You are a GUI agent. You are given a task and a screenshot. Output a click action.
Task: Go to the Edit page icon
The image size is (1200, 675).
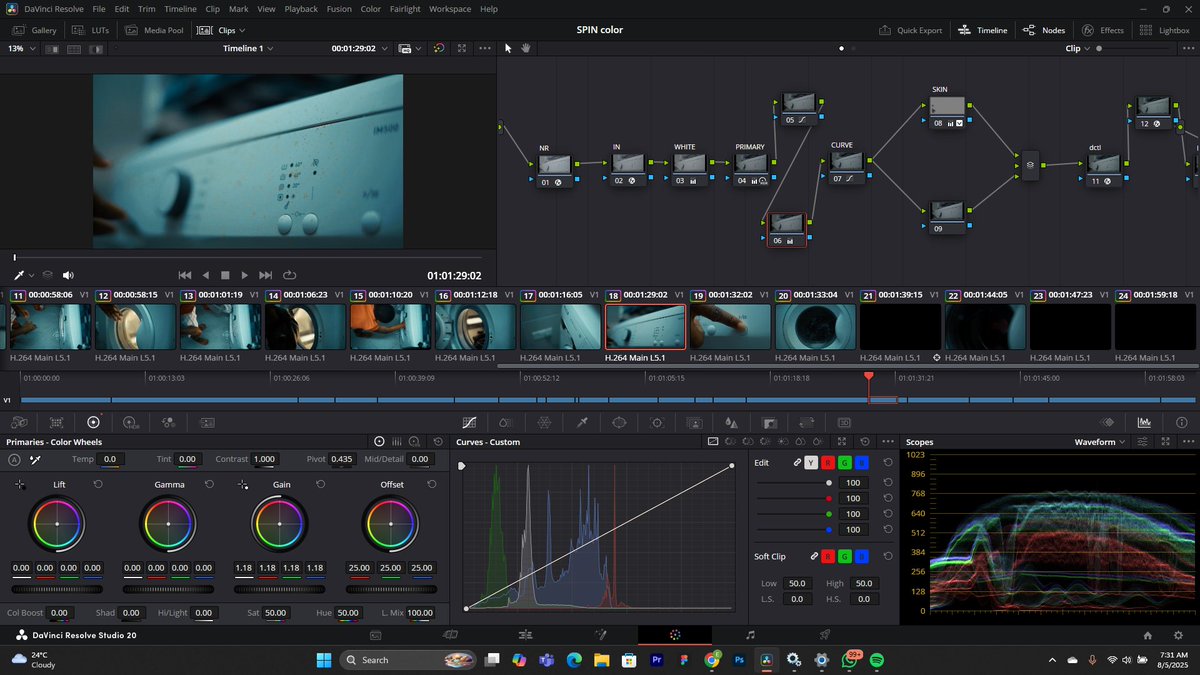point(525,635)
